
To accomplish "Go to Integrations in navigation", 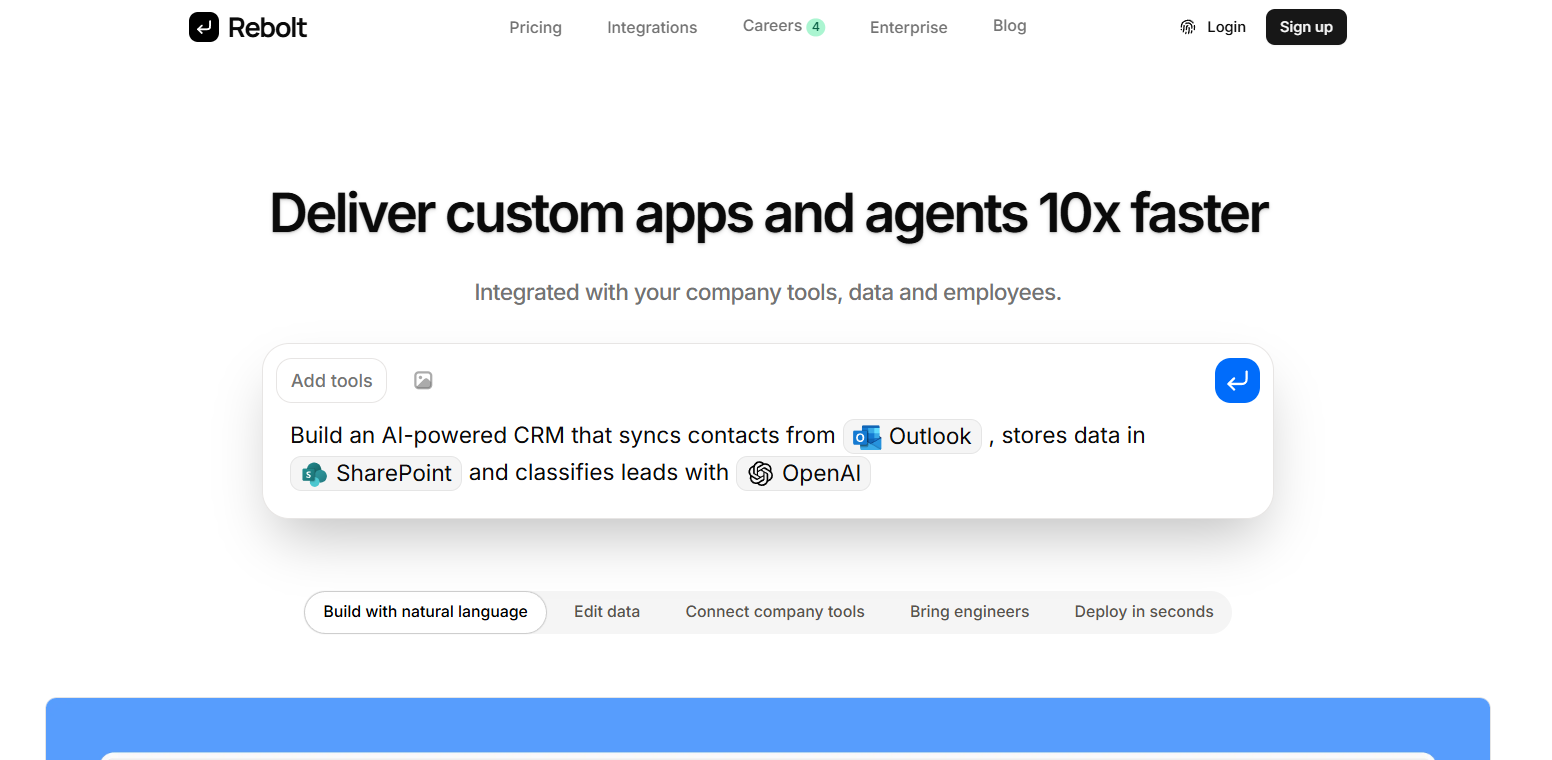I will point(652,27).
